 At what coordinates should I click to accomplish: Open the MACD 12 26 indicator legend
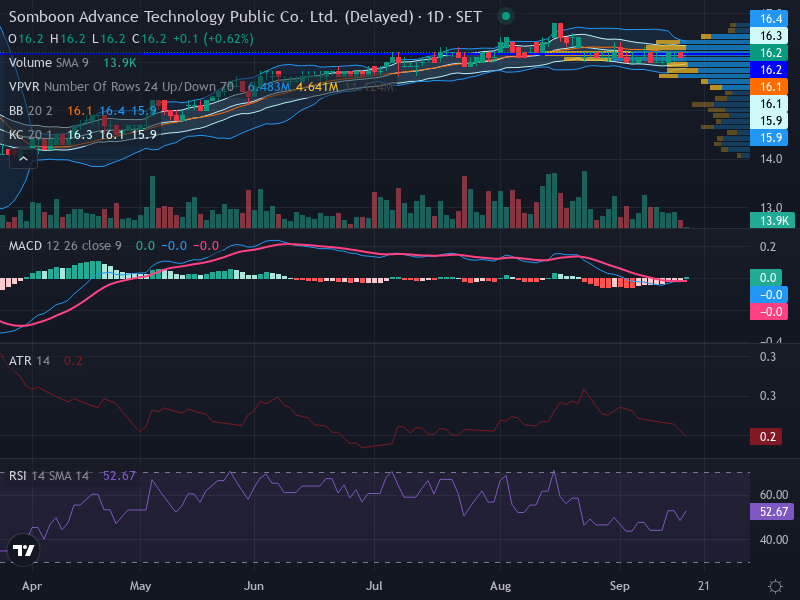[65, 246]
